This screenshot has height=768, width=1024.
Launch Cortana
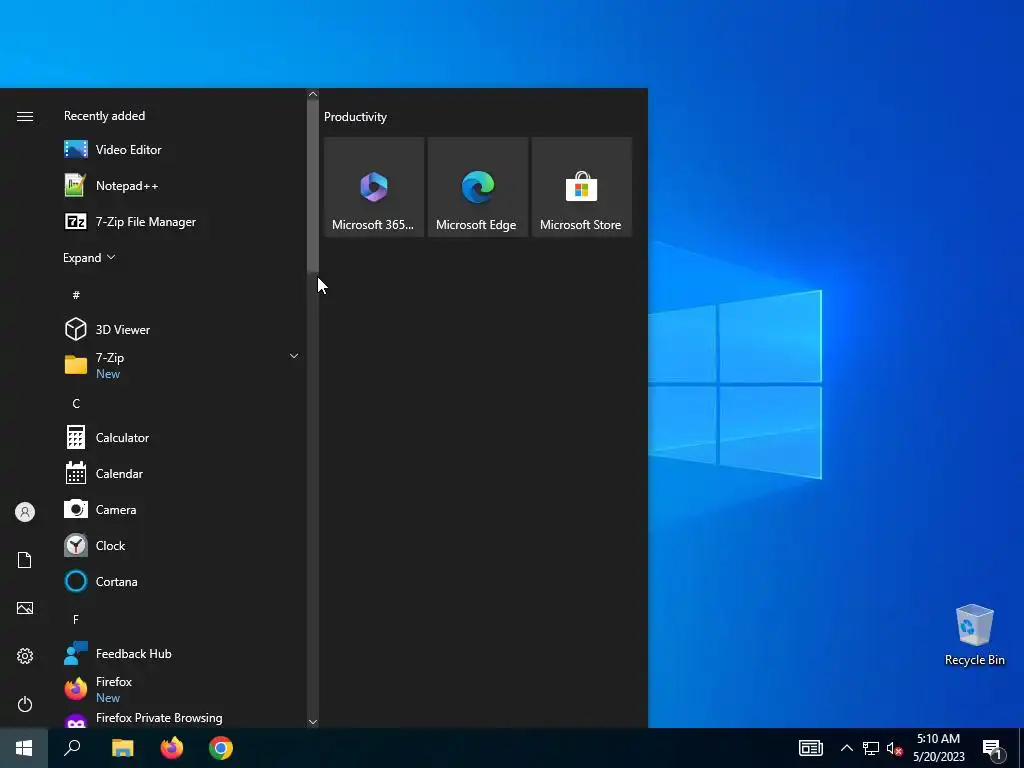point(183,581)
